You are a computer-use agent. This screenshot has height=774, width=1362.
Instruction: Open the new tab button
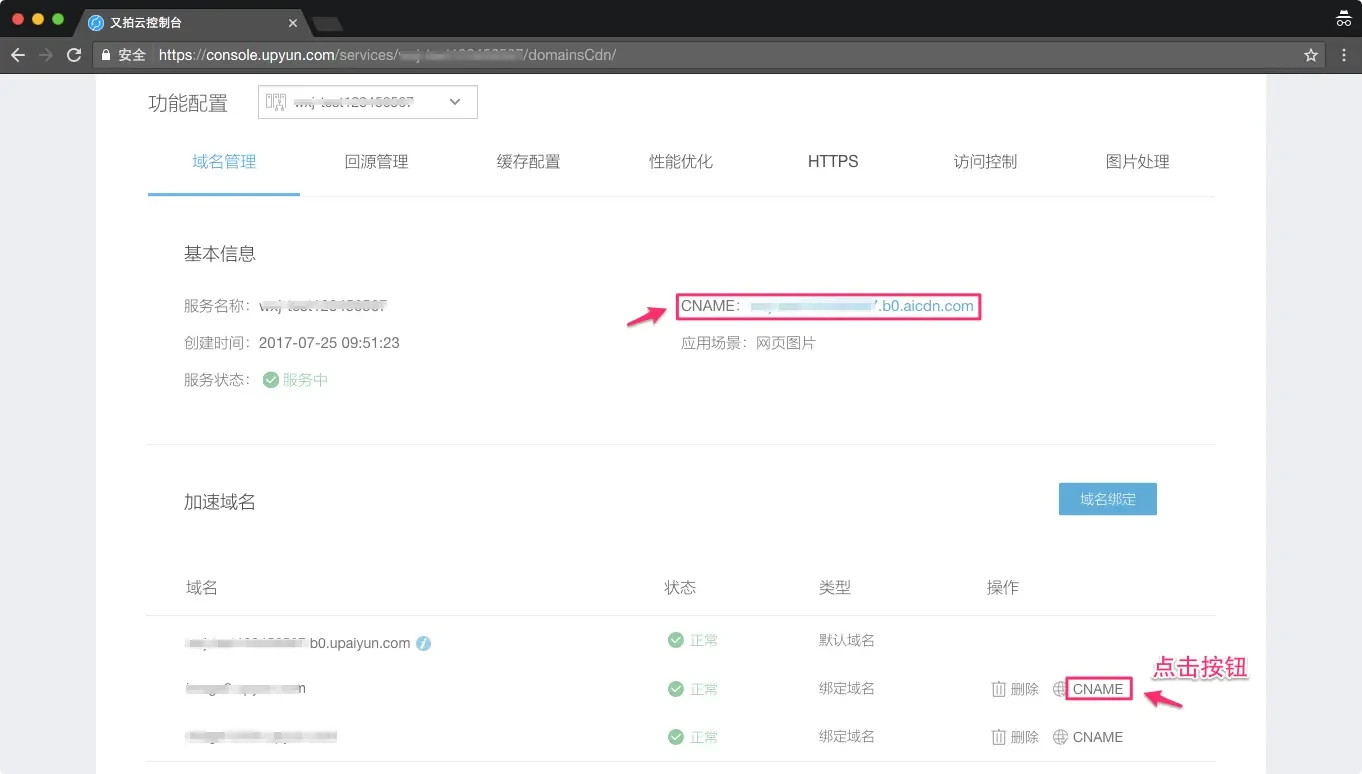click(x=327, y=23)
